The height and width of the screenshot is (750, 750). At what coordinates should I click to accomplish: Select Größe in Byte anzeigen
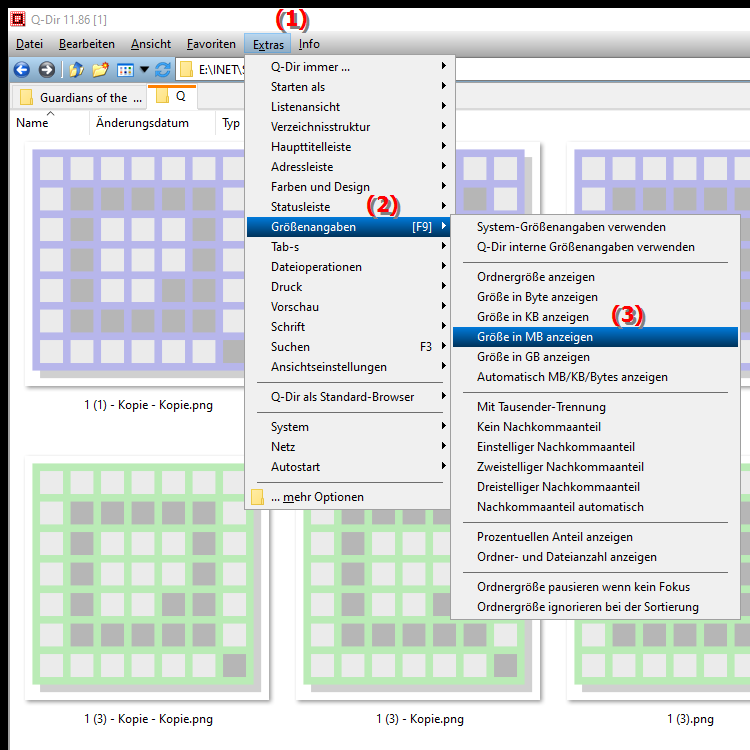coord(595,297)
